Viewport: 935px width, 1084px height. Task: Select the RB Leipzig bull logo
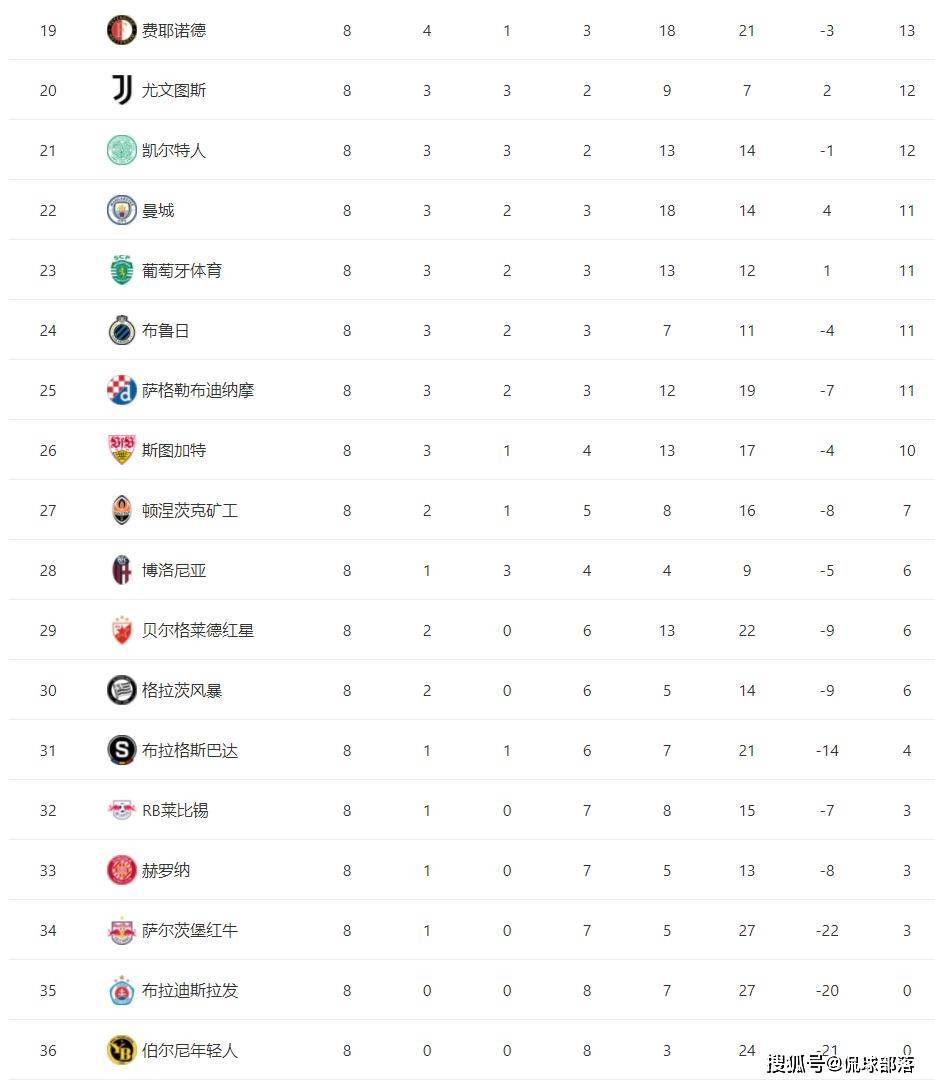click(122, 810)
